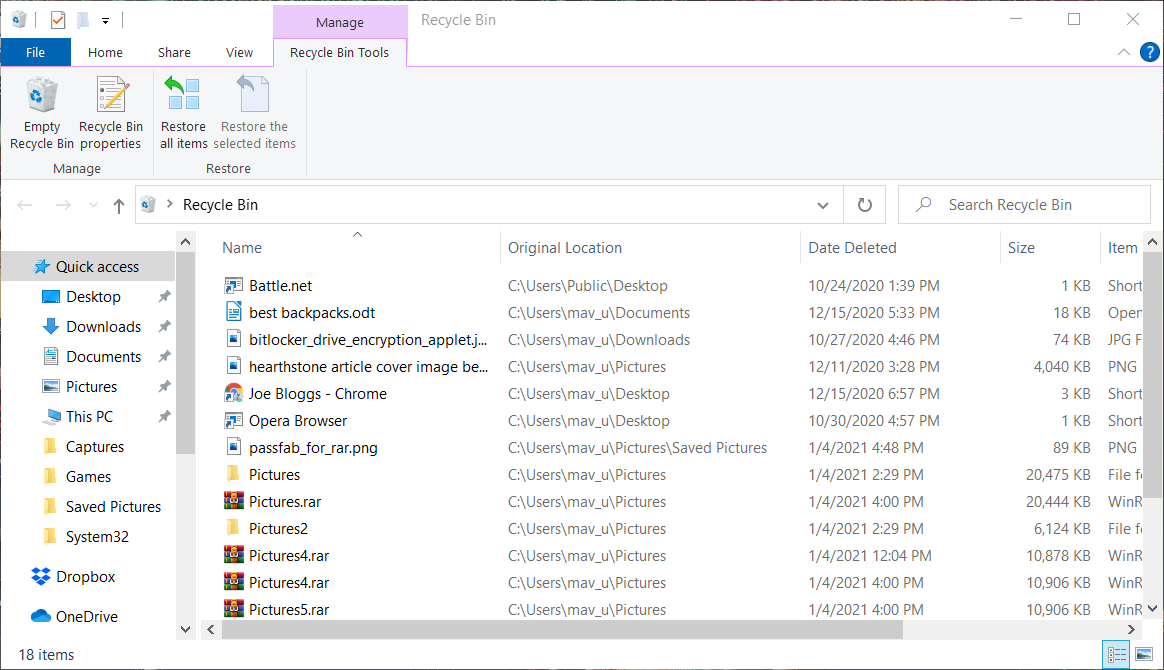Click the best backpacks.odt file icon
Viewport: 1164px width, 670px height.
(x=234, y=312)
